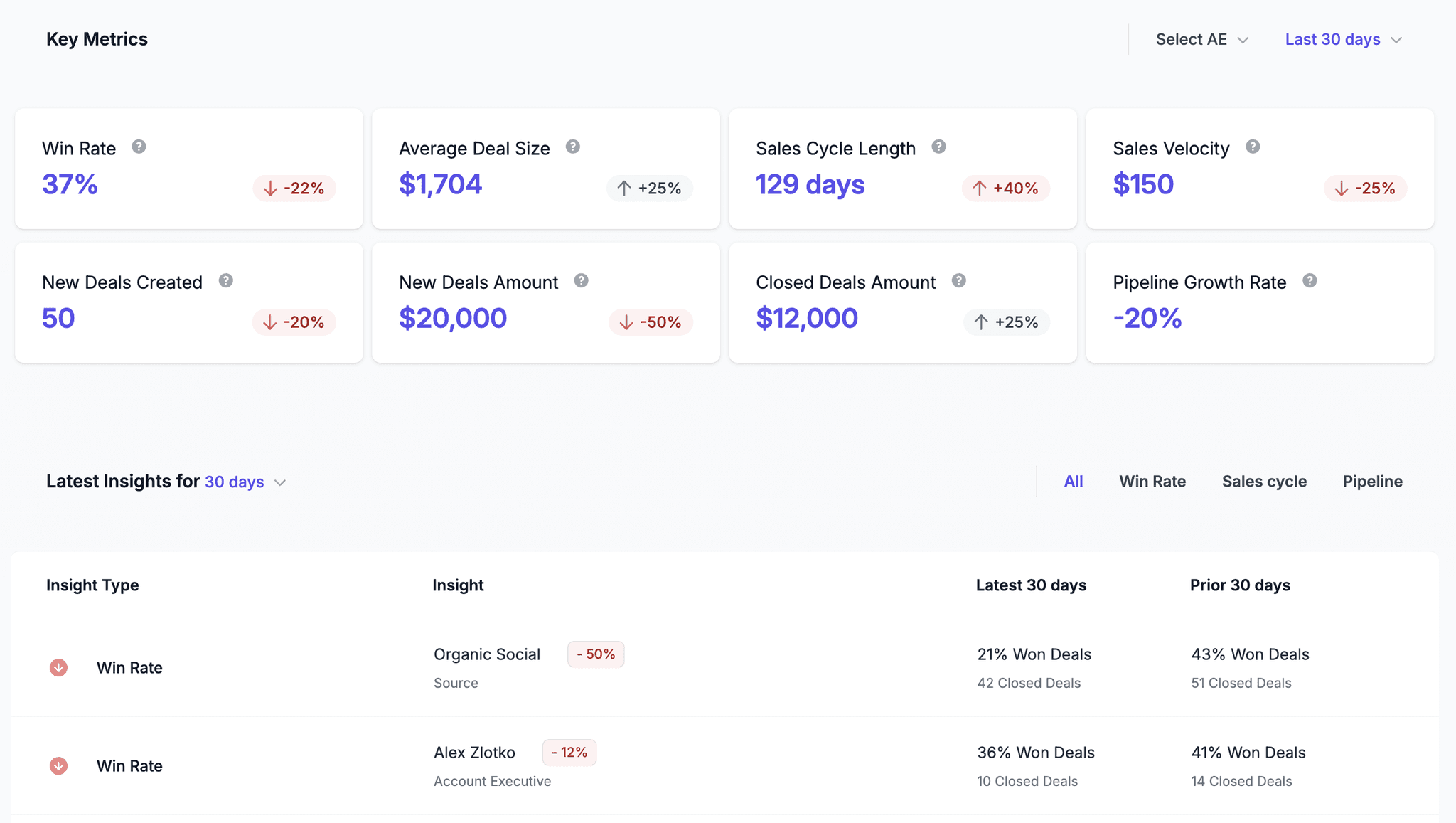Image resolution: width=1456 pixels, height=823 pixels.
Task: Click the -12% badge beside Alex Zlotko
Action: 569,752
